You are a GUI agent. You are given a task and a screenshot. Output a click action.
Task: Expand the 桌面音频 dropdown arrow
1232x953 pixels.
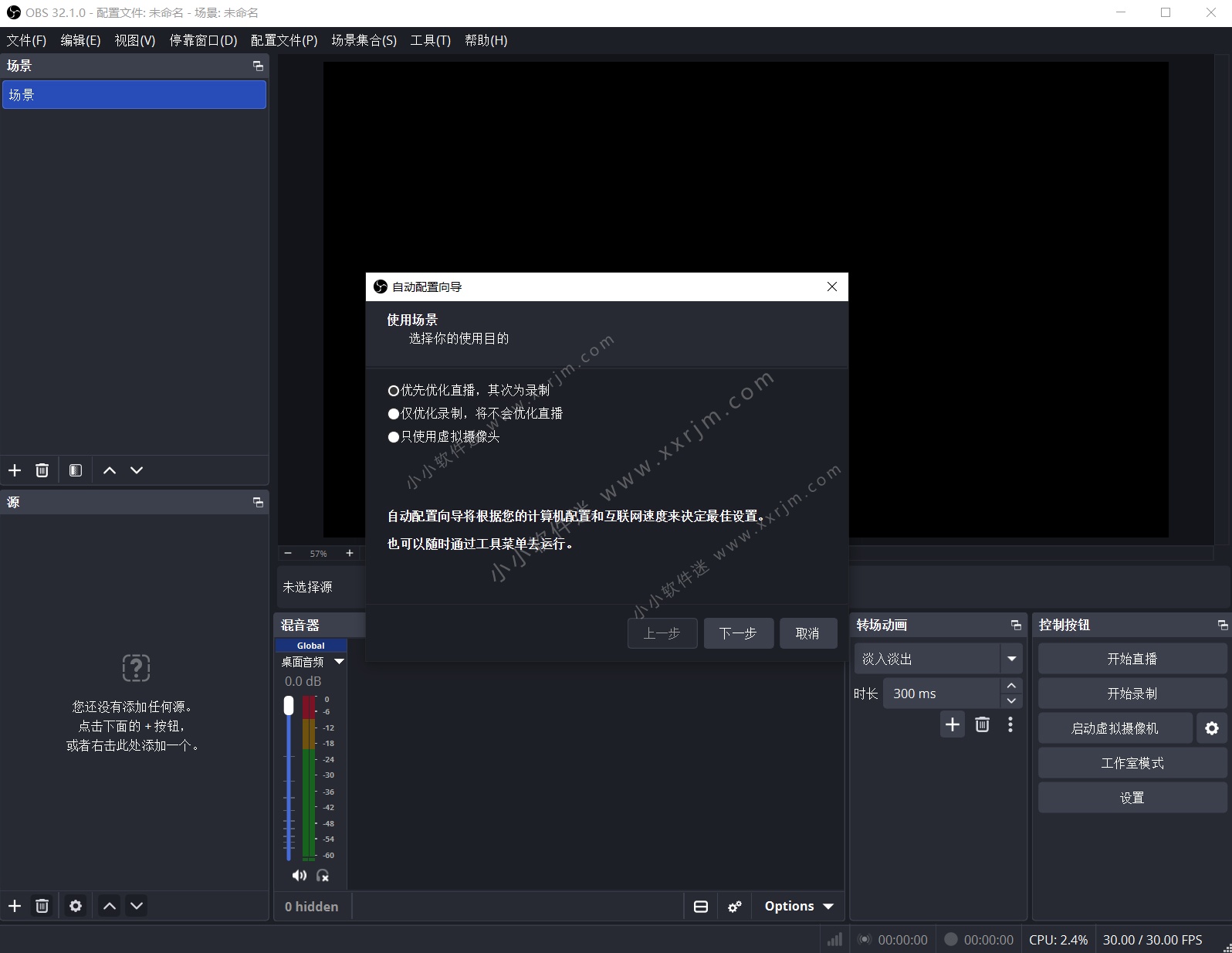pyautogui.click(x=339, y=662)
